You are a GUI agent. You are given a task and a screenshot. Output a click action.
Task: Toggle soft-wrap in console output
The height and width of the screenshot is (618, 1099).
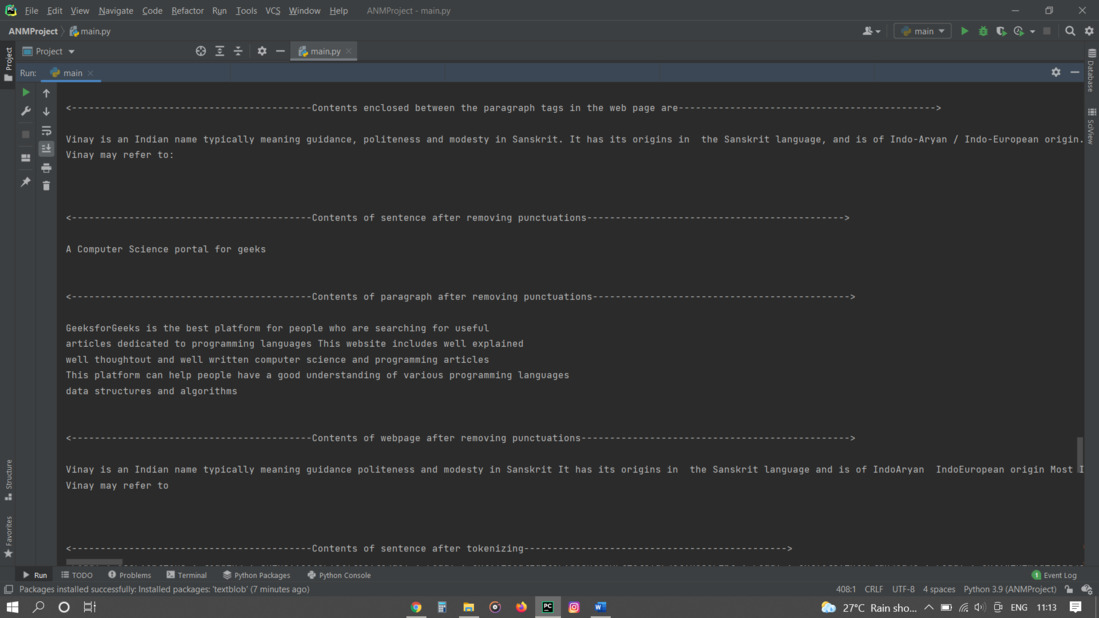tap(46, 130)
